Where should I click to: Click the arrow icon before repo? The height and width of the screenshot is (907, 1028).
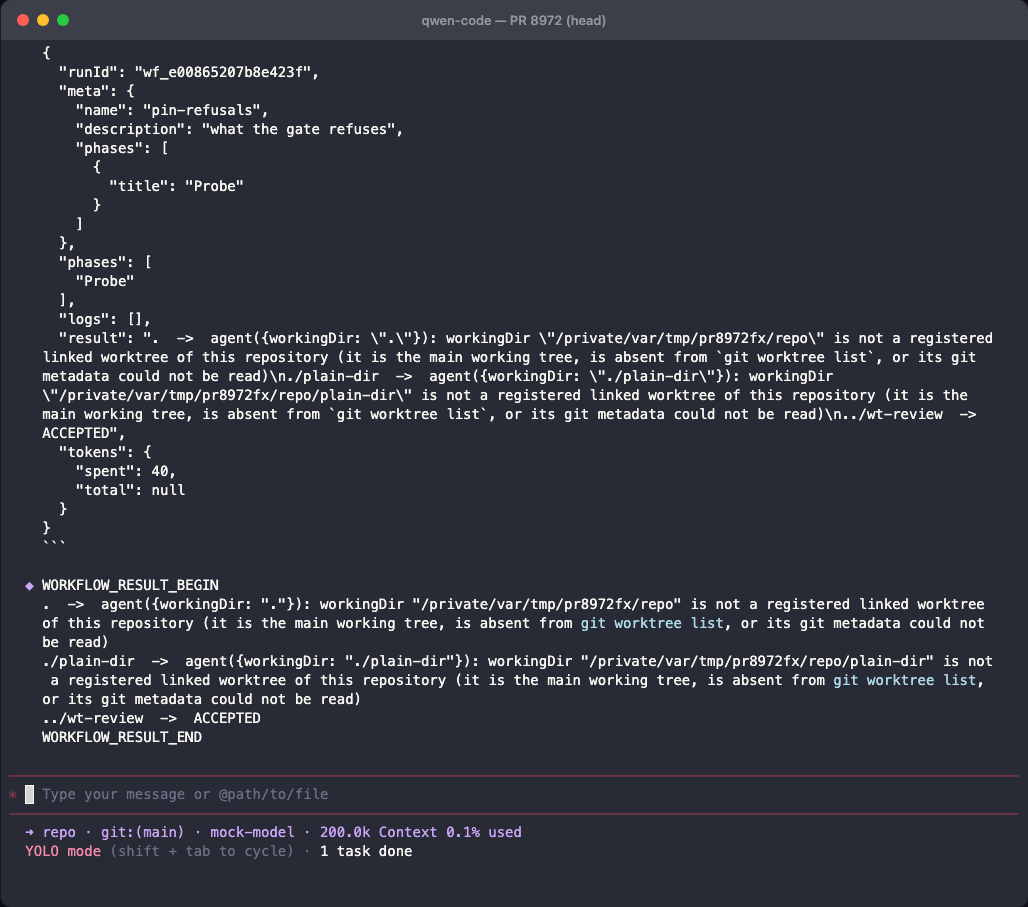point(30,832)
